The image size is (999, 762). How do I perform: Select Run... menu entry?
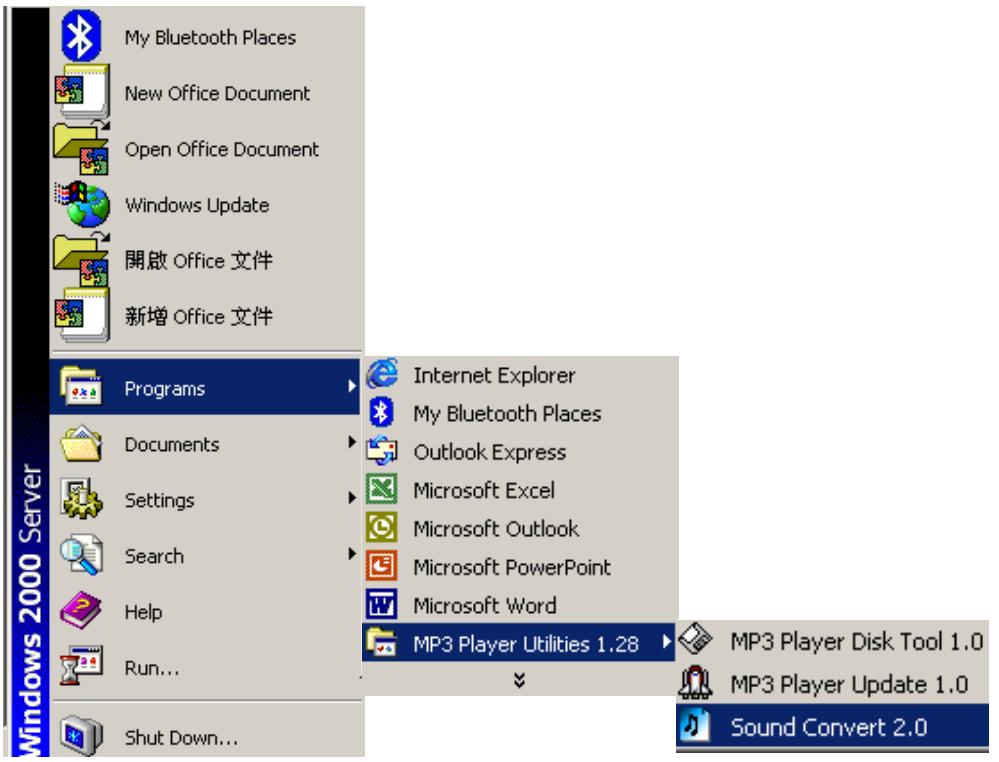tap(205, 667)
